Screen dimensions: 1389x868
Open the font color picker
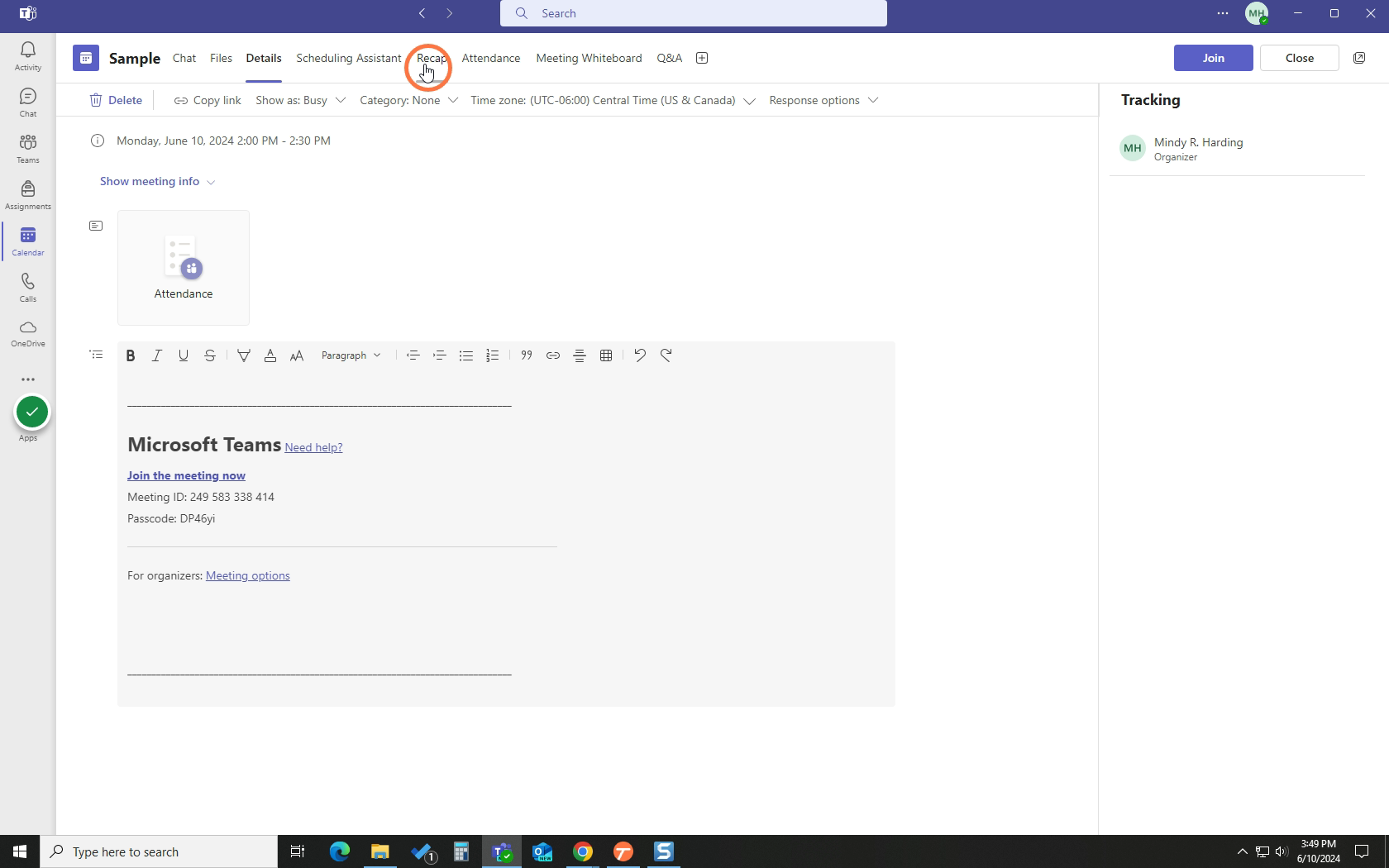pyautogui.click(x=270, y=355)
